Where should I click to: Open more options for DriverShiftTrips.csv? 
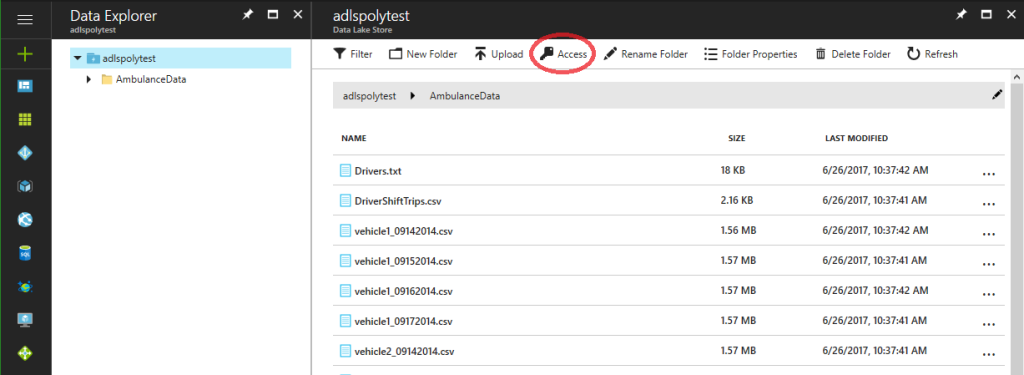tap(989, 204)
